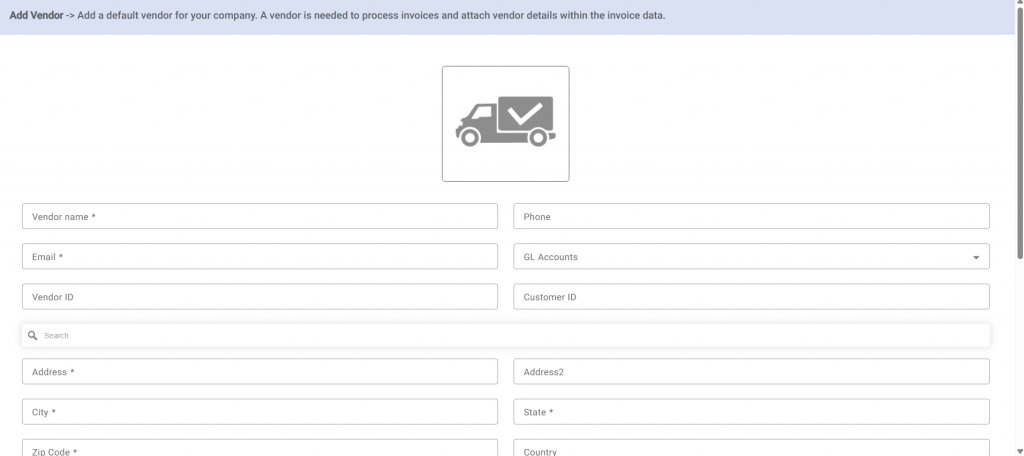Select the Zip Code field
Image resolution: width=1024 pixels, height=456 pixels.
pyautogui.click(x=260, y=449)
